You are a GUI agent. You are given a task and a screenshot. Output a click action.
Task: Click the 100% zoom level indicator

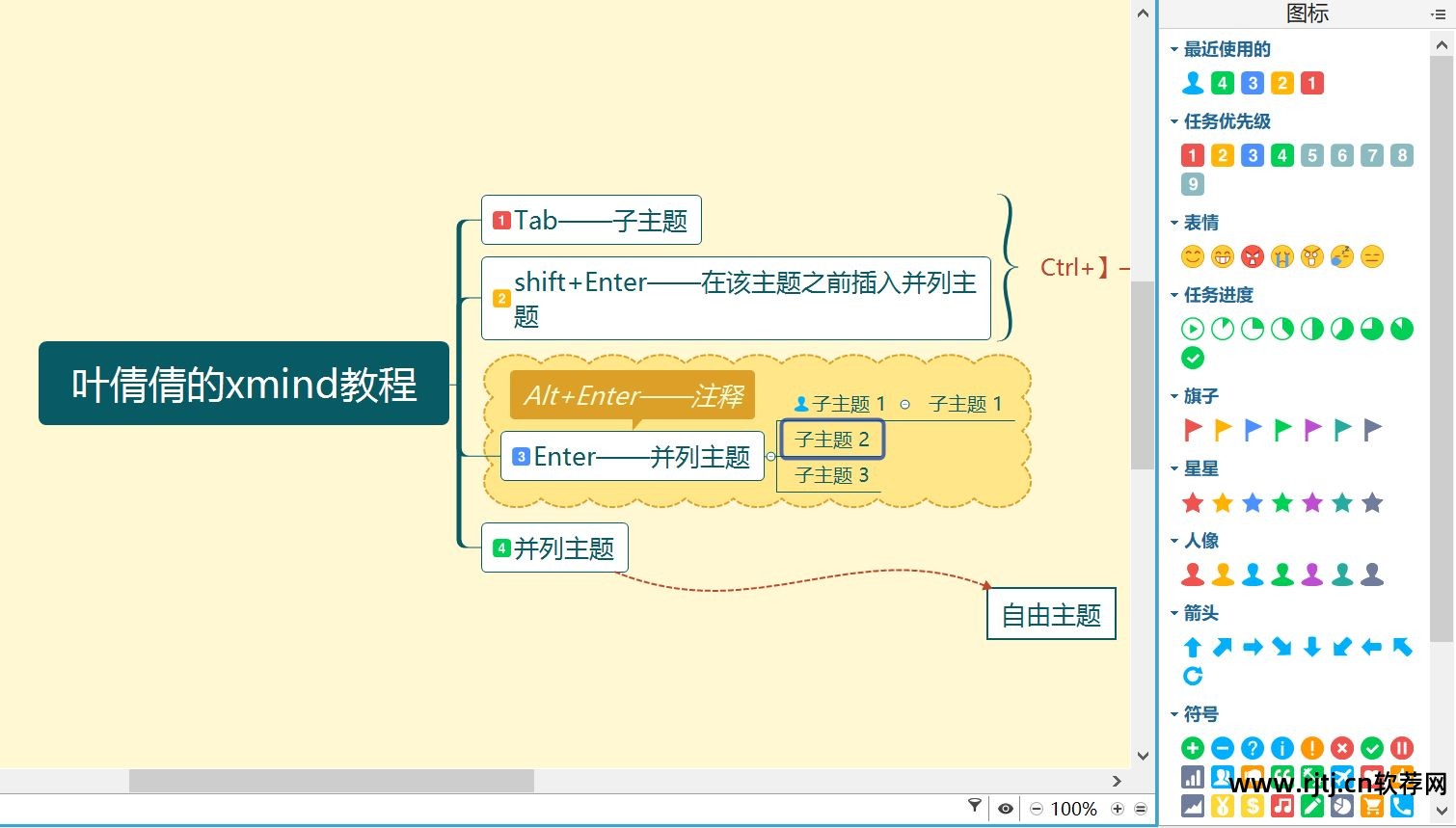(x=1075, y=808)
